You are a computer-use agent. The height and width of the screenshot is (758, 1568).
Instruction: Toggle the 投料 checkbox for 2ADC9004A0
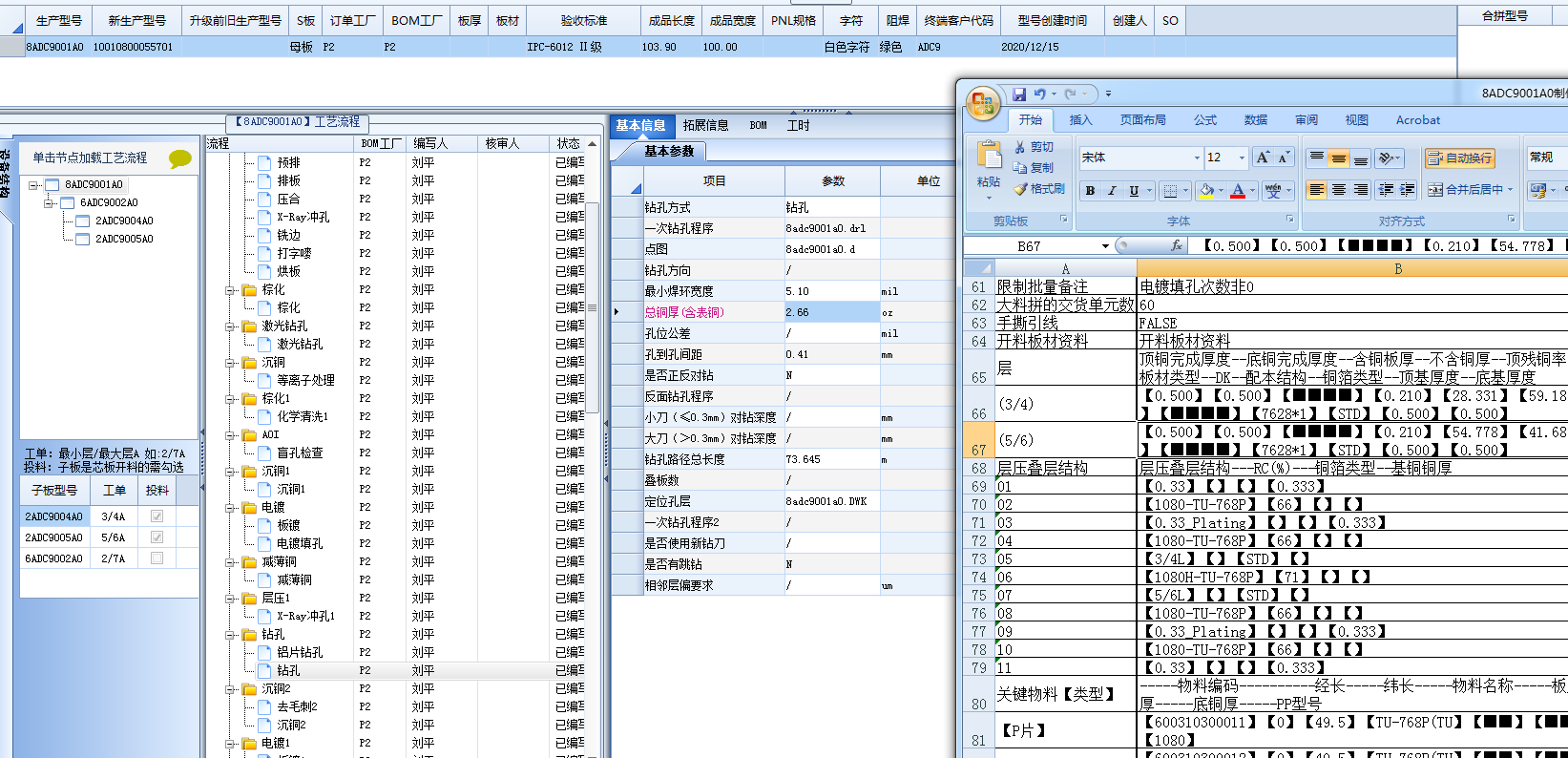157,516
